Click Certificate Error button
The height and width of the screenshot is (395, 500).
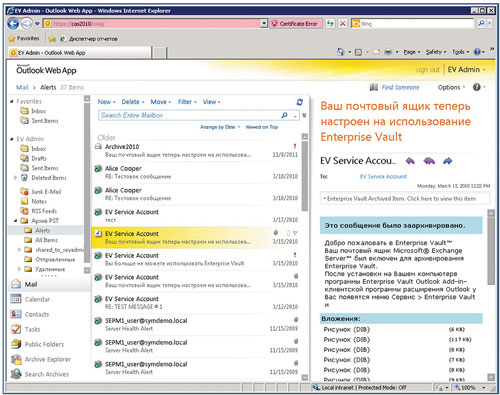point(296,24)
